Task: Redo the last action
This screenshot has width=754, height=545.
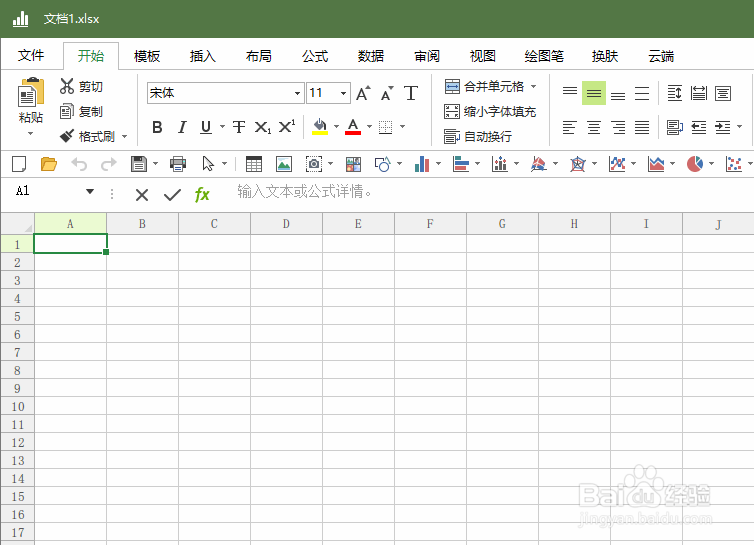Action: click(109, 164)
